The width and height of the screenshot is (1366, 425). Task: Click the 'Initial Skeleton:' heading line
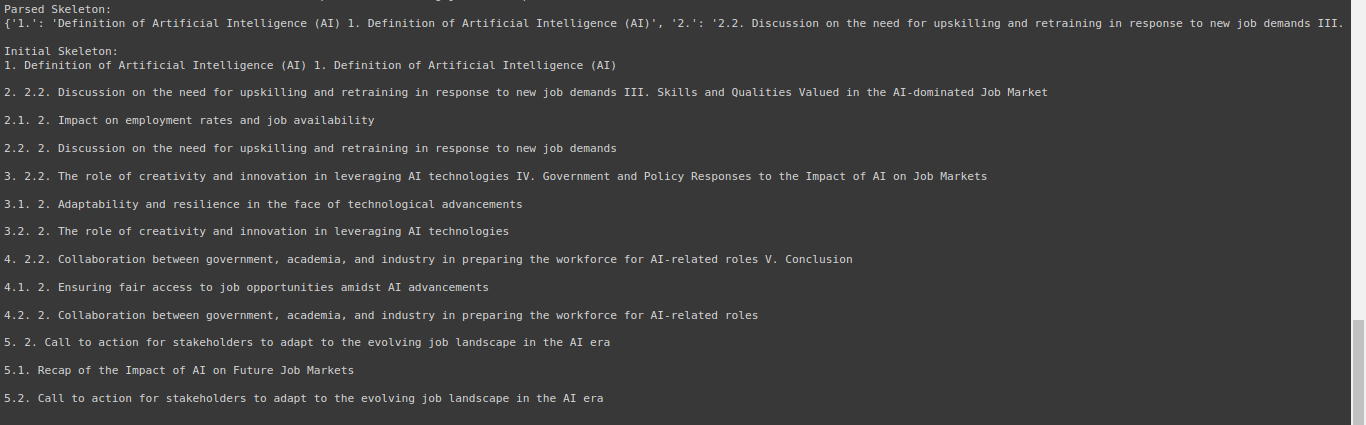pos(61,51)
